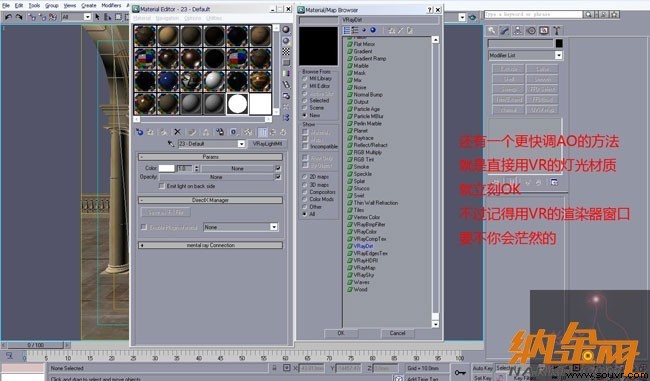The height and width of the screenshot is (381, 650).
Task: Enable Emit light on back side
Action: (162, 186)
